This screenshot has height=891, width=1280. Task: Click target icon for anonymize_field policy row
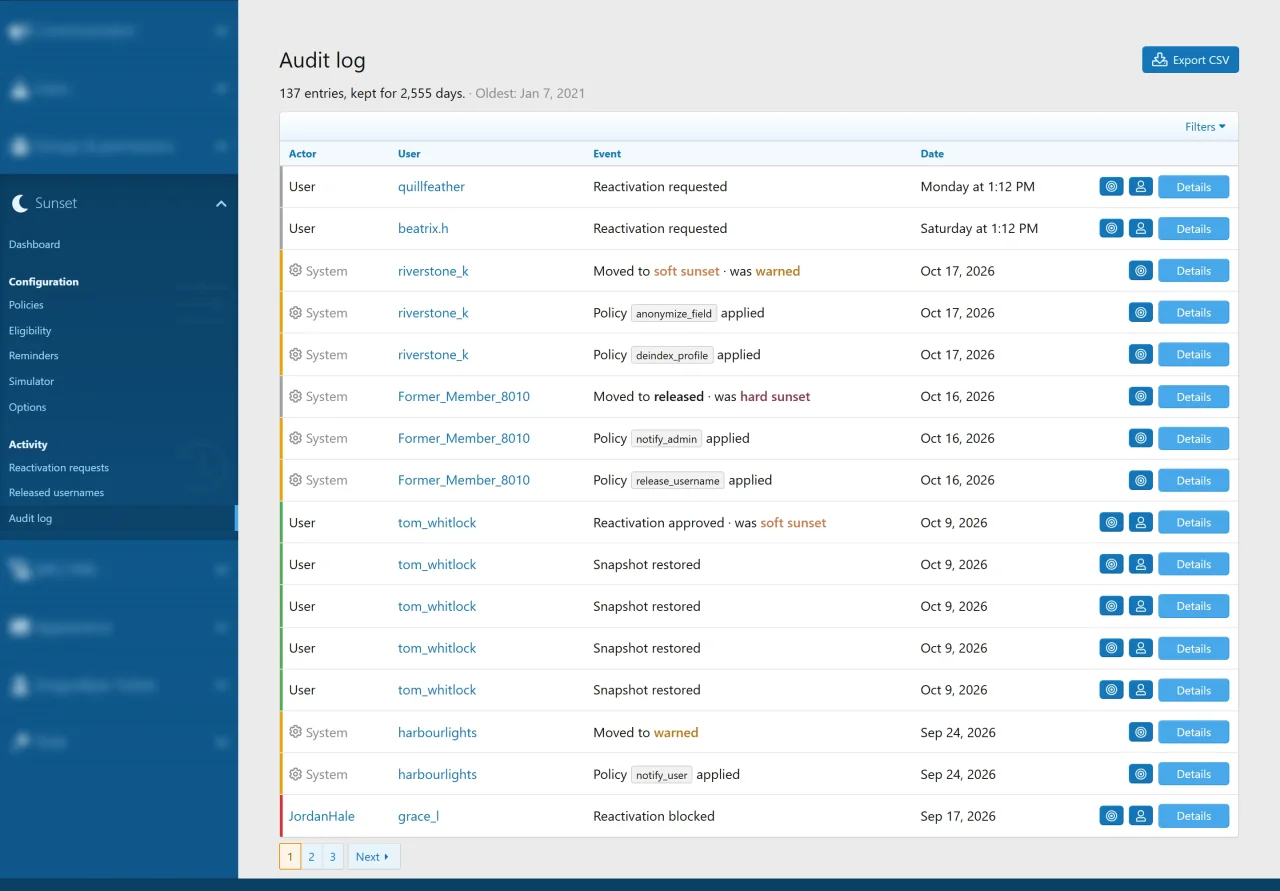tap(1141, 312)
